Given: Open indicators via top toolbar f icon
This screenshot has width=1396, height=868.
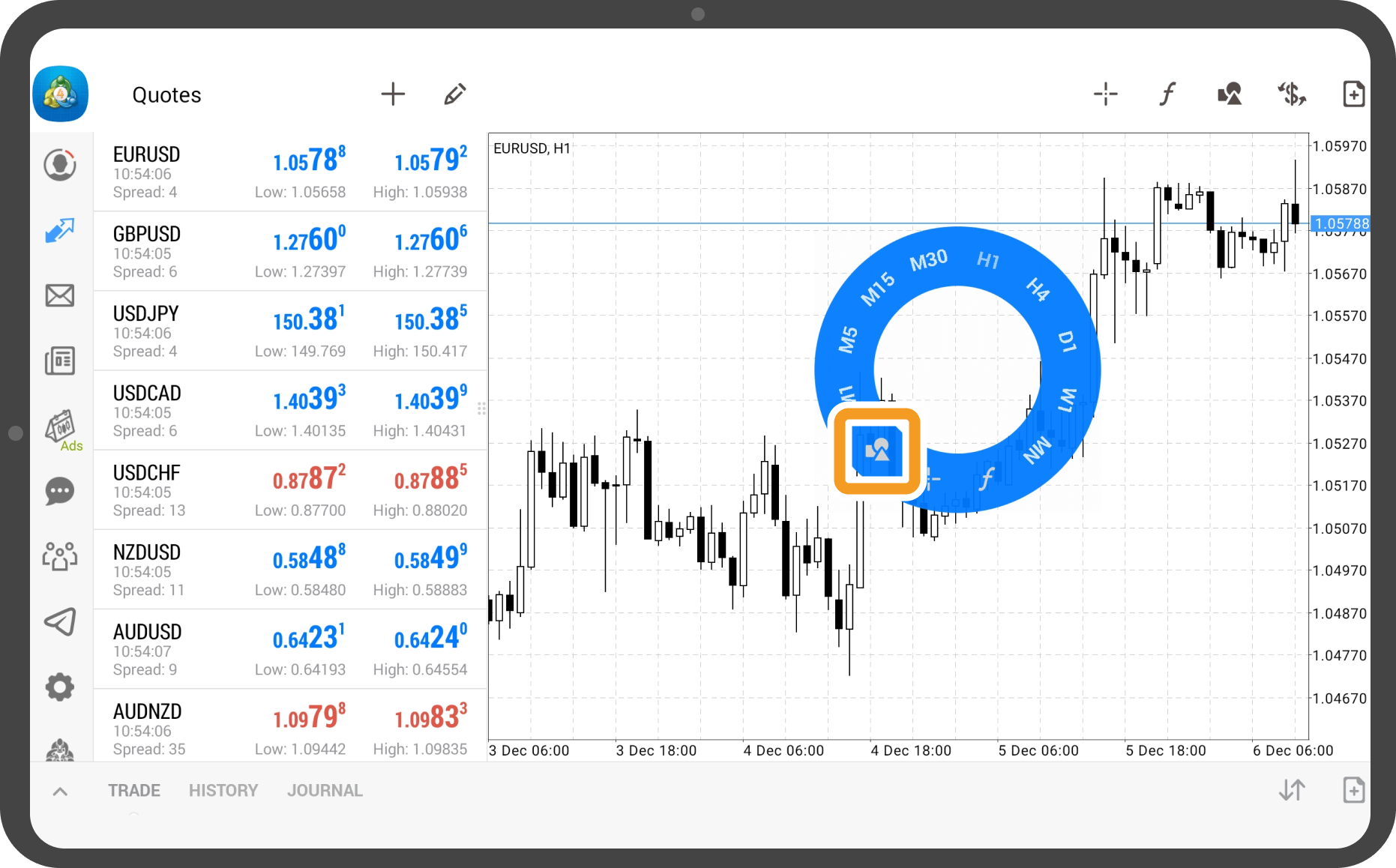Looking at the screenshot, I should click(1167, 94).
